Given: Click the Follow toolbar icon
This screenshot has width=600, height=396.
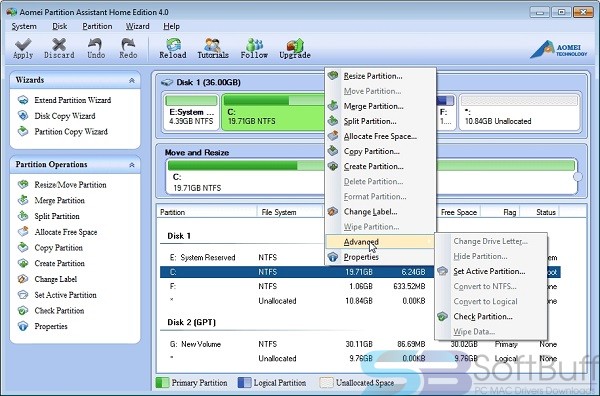Looking at the screenshot, I should [254, 49].
